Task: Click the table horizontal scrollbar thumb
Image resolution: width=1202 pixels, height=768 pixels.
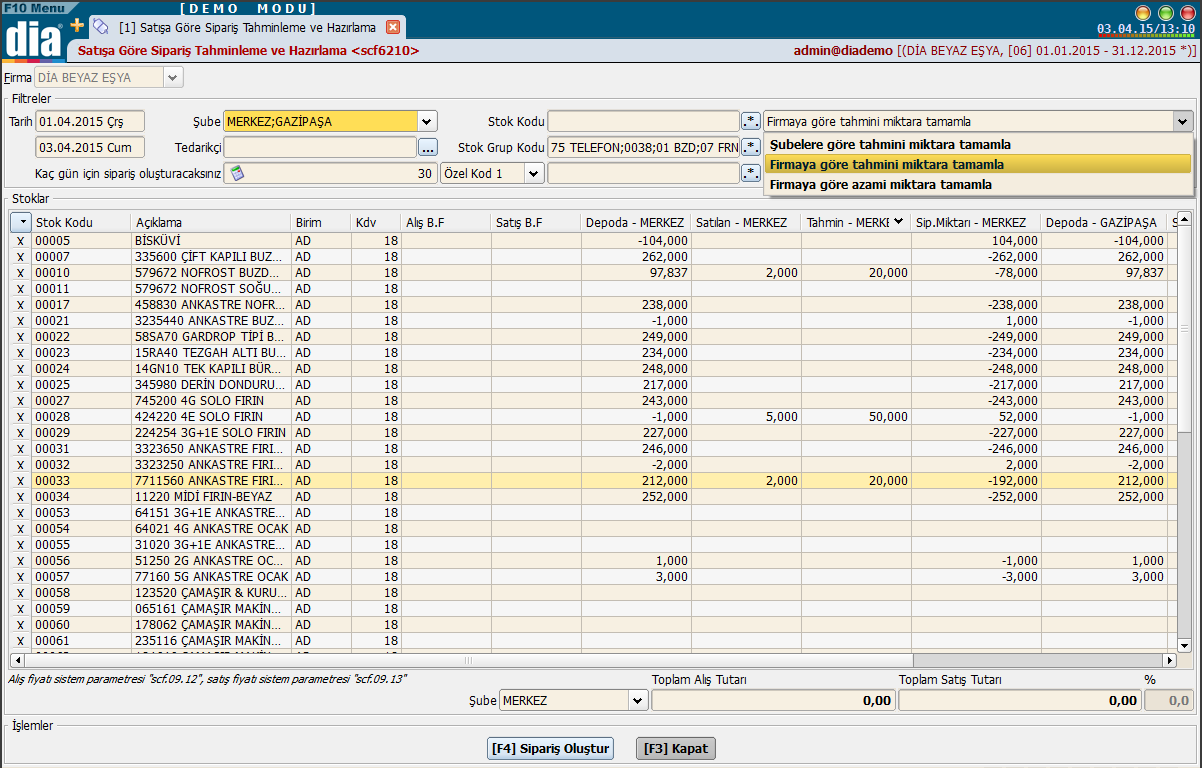Action: tap(468, 661)
